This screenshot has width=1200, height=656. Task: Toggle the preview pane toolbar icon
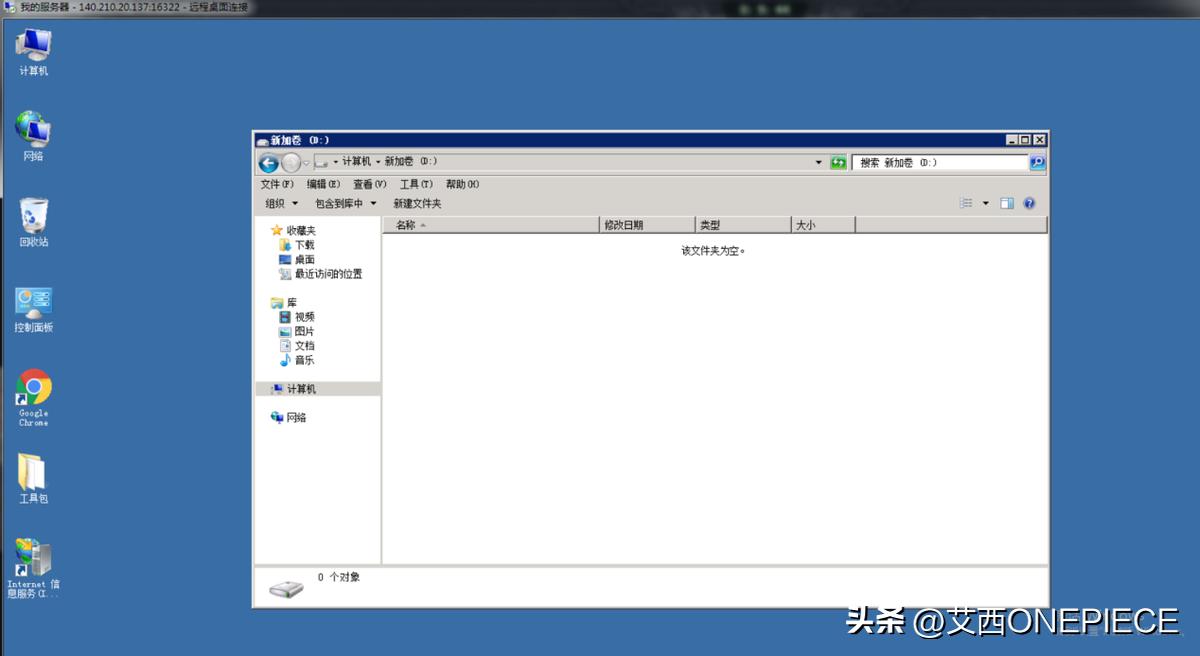click(1007, 203)
